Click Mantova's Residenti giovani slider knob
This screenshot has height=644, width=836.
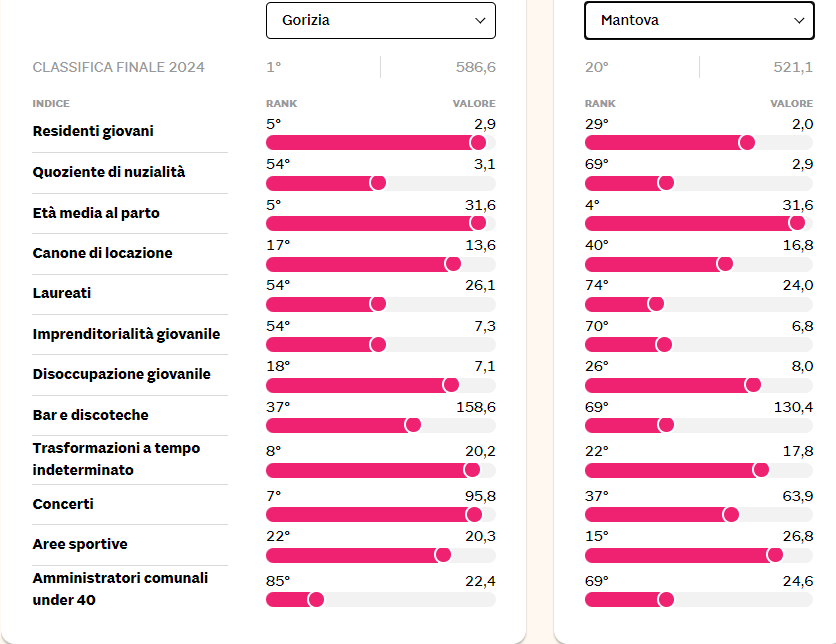pos(746,142)
